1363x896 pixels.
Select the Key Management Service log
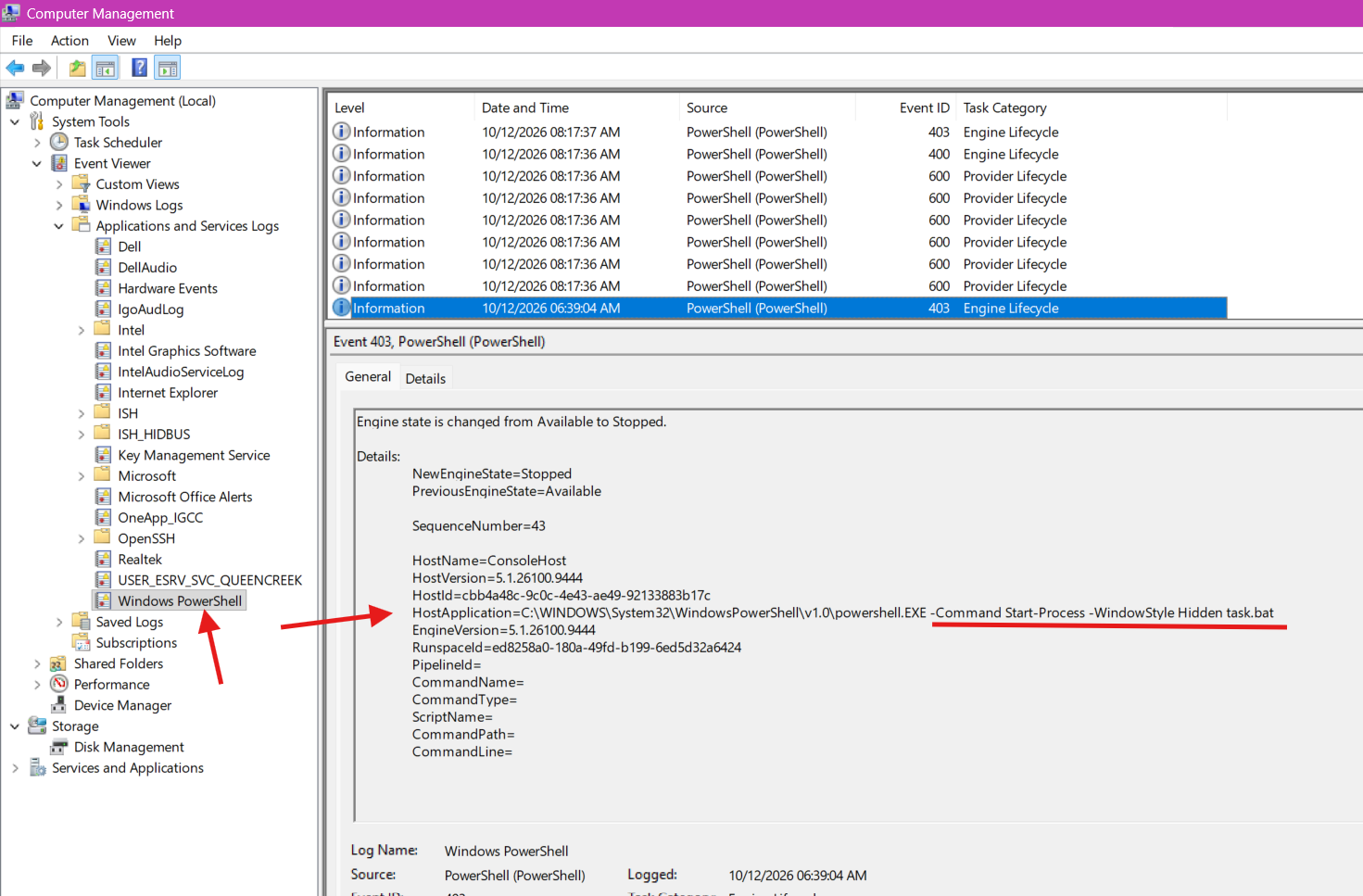194,455
